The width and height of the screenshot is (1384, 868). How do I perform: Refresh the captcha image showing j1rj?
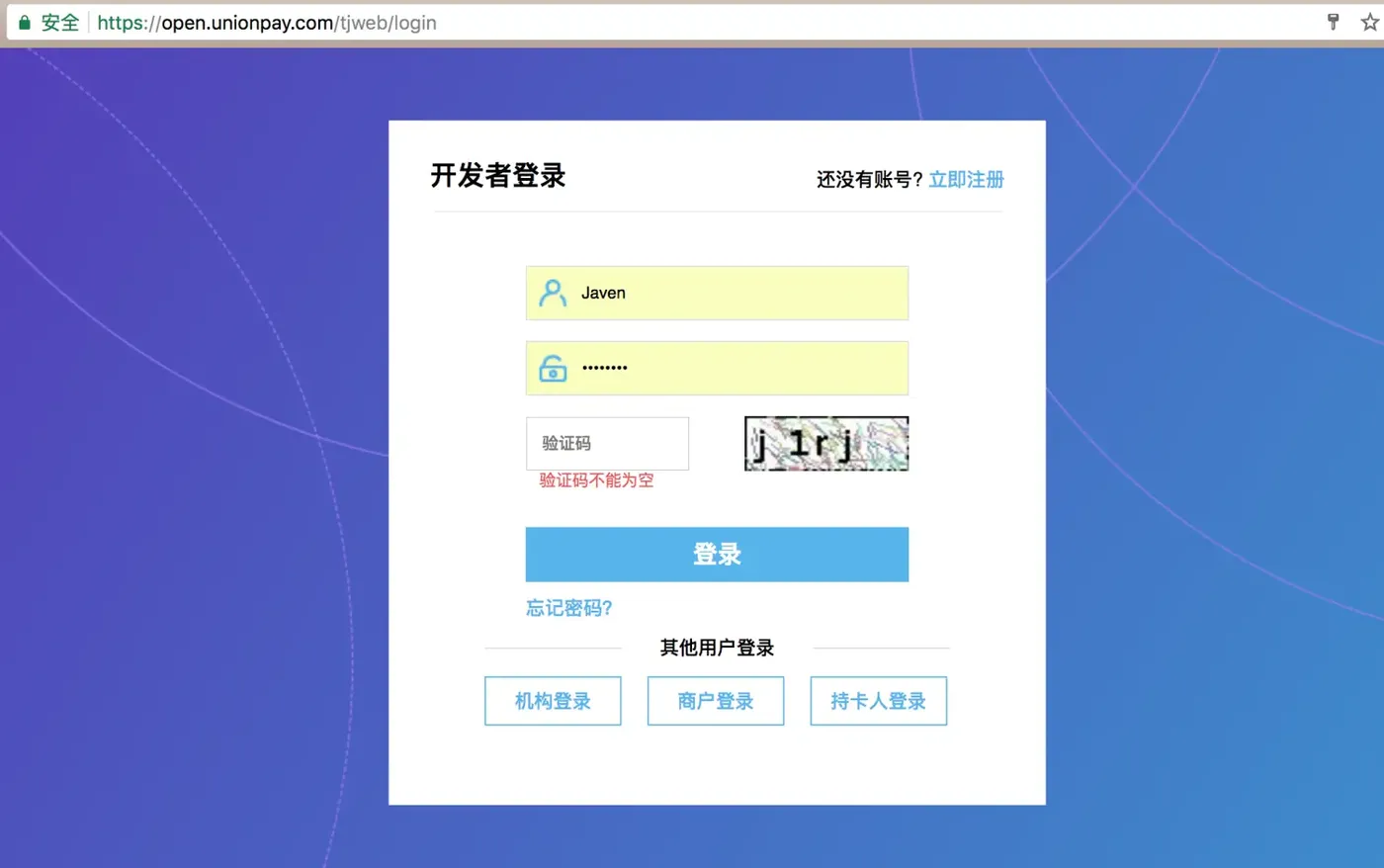pyautogui.click(x=826, y=443)
